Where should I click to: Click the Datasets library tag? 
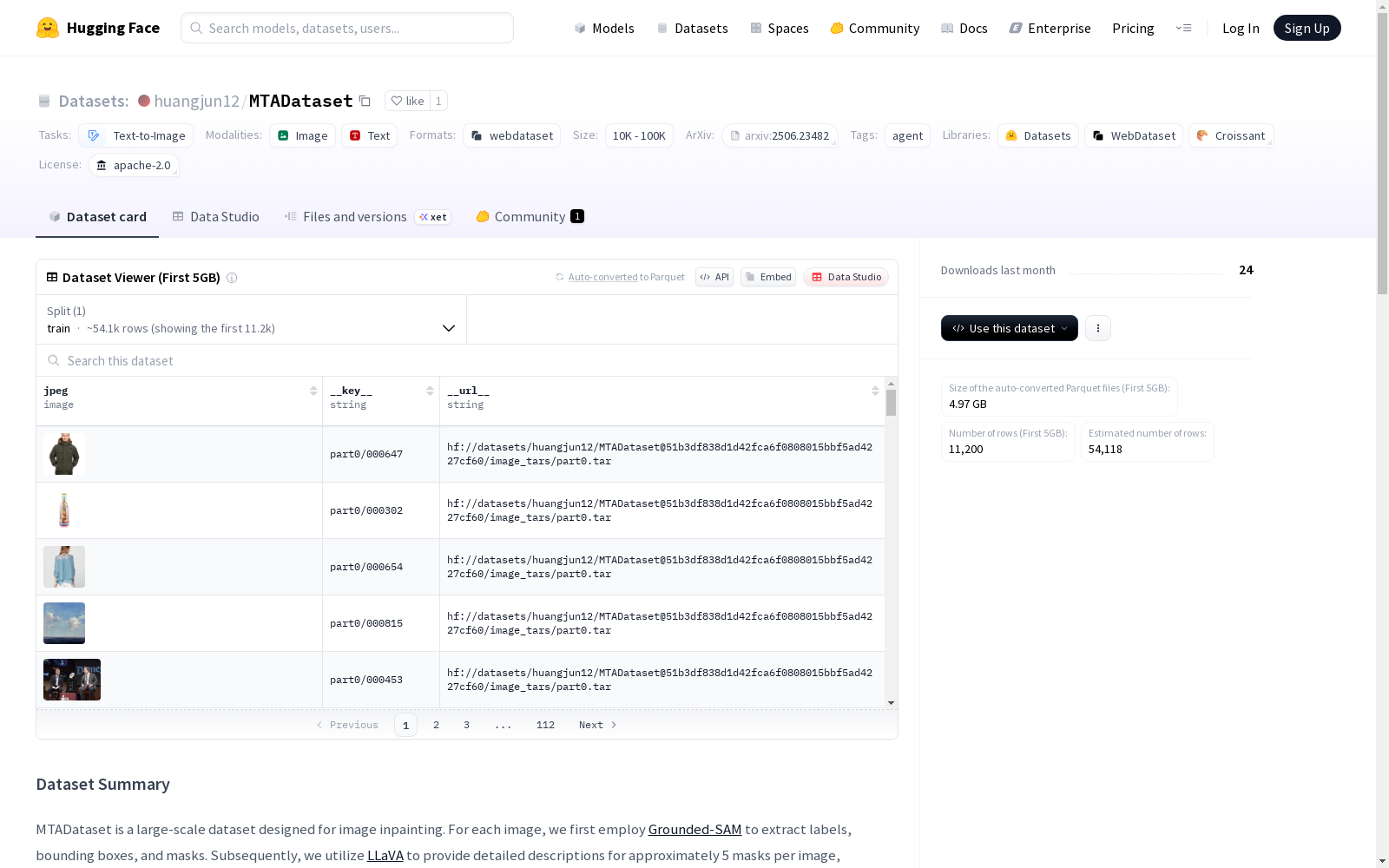click(x=1038, y=135)
